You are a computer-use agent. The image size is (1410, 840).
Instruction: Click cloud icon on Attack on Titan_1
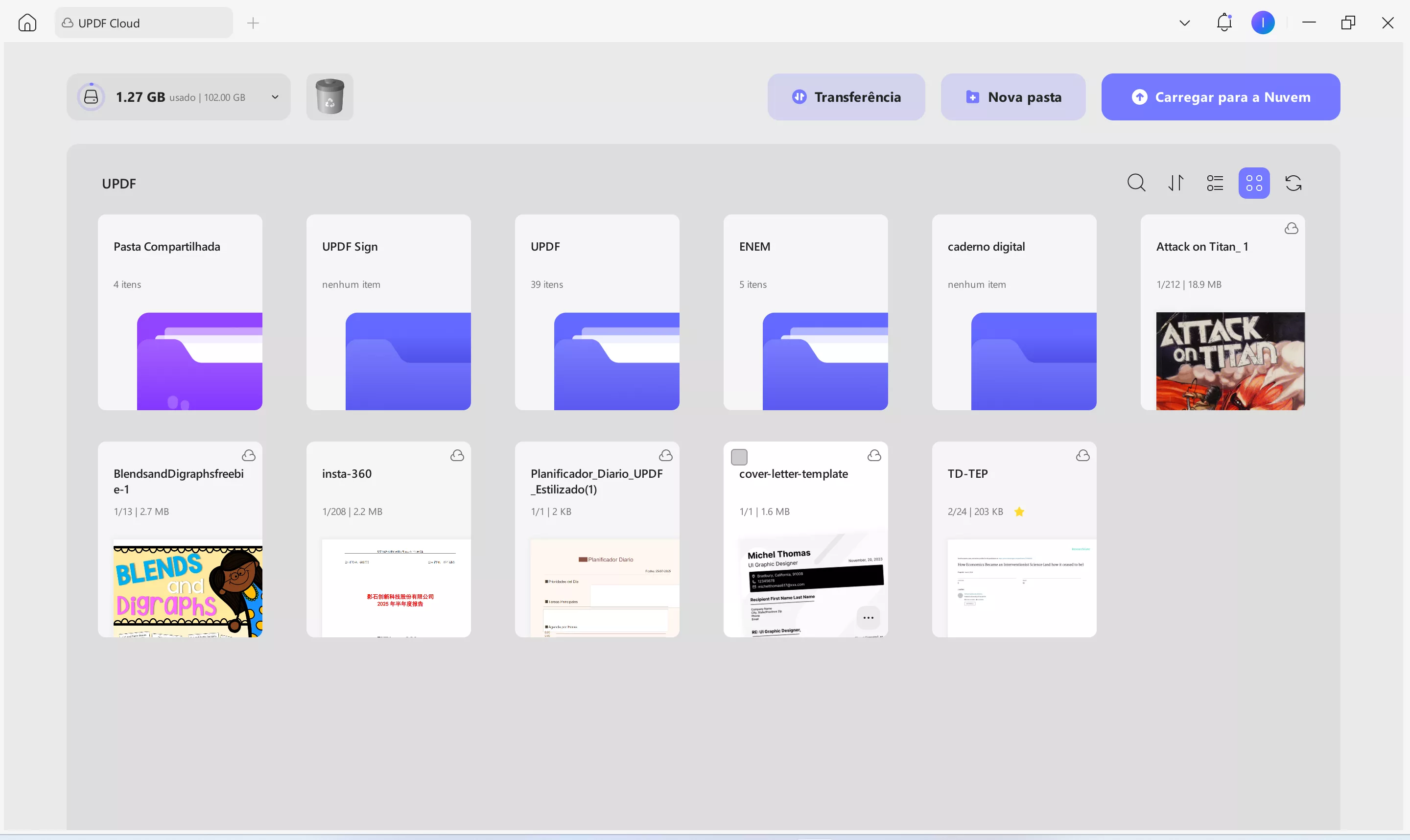click(1291, 228)
